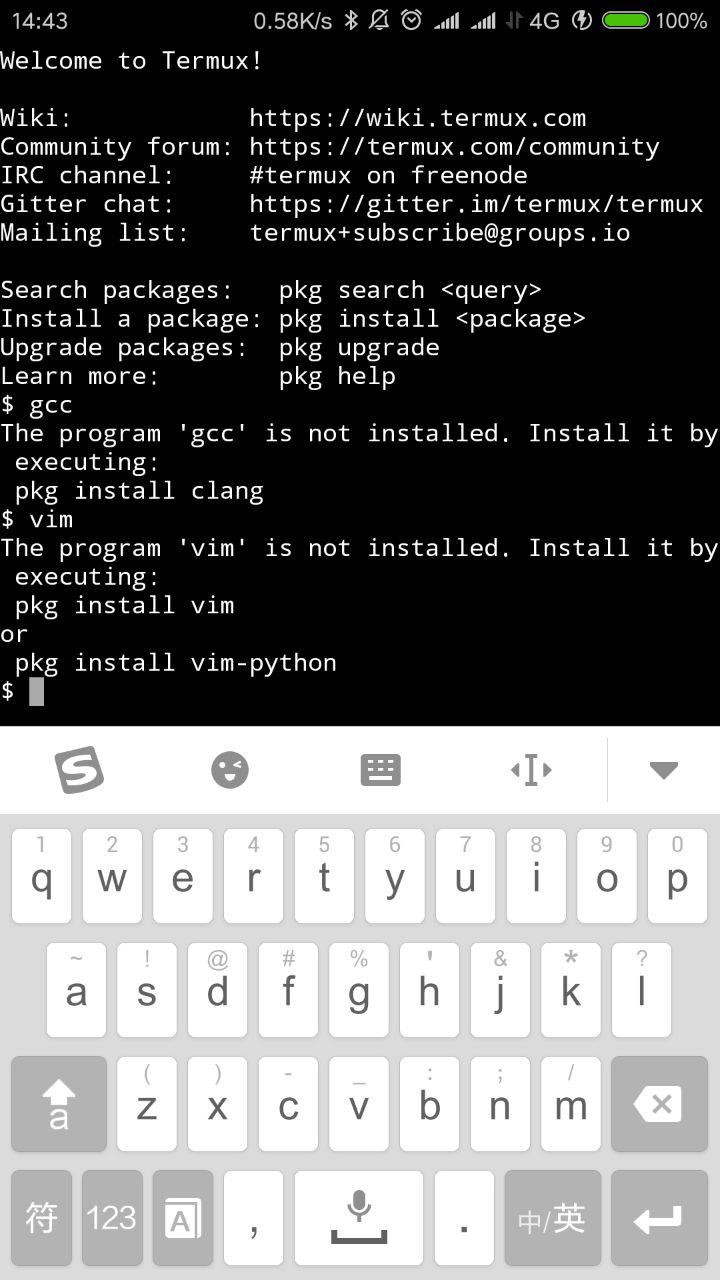Toggle the shift caps key

[59, 1104]
